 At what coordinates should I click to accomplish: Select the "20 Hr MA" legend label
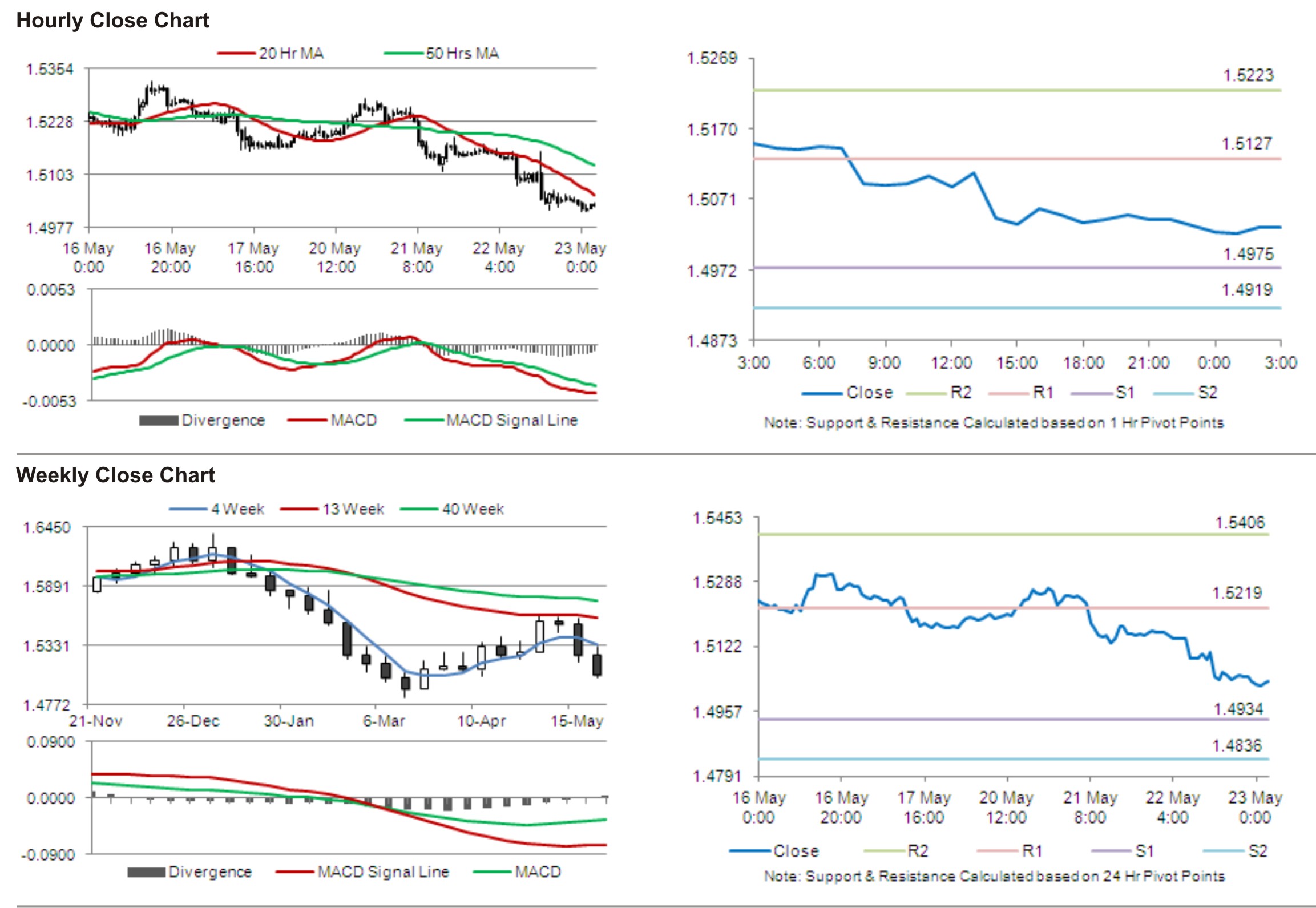291,54
